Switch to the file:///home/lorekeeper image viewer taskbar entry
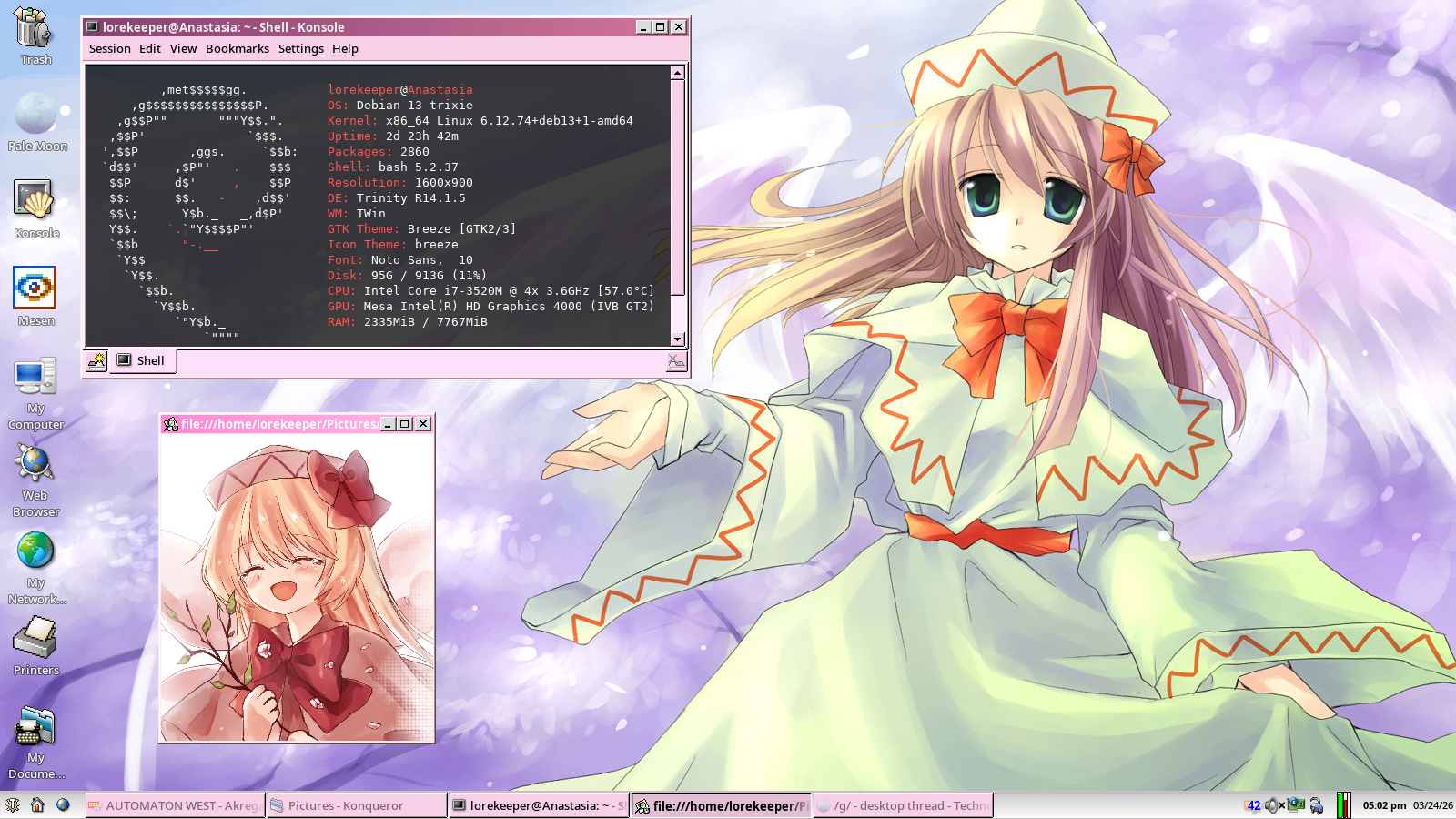The width and height of the screenshot is (1456, 819). (721, 805)
